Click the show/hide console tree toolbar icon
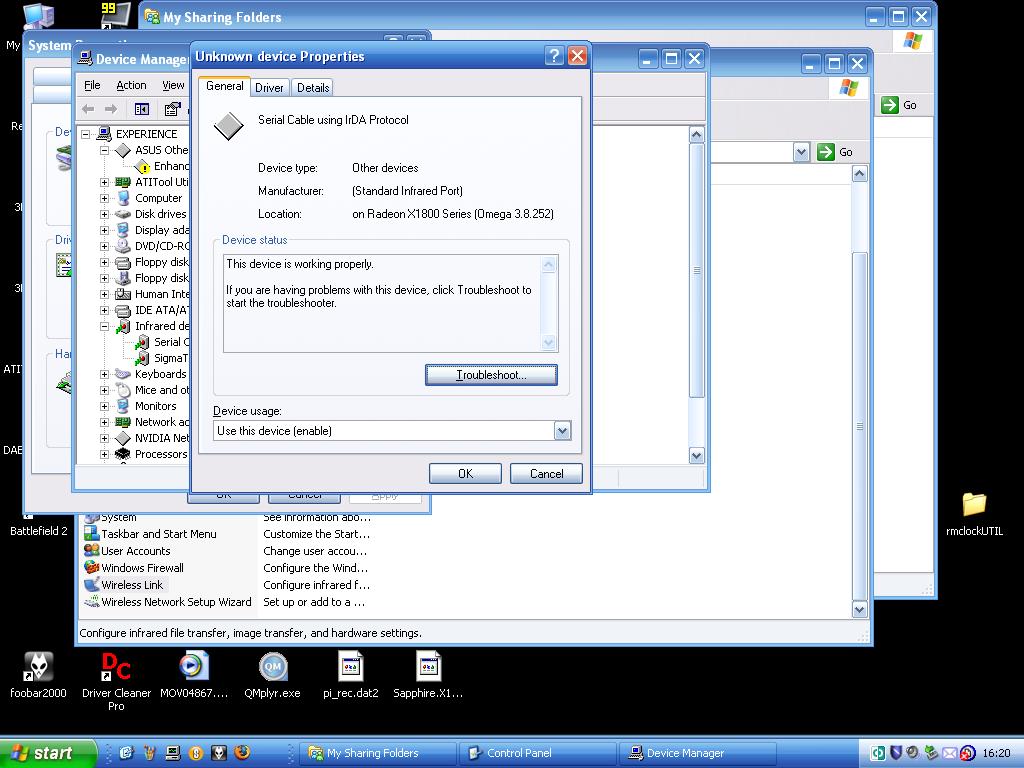The image size is (1024, 768). click(x=142, y=109)
